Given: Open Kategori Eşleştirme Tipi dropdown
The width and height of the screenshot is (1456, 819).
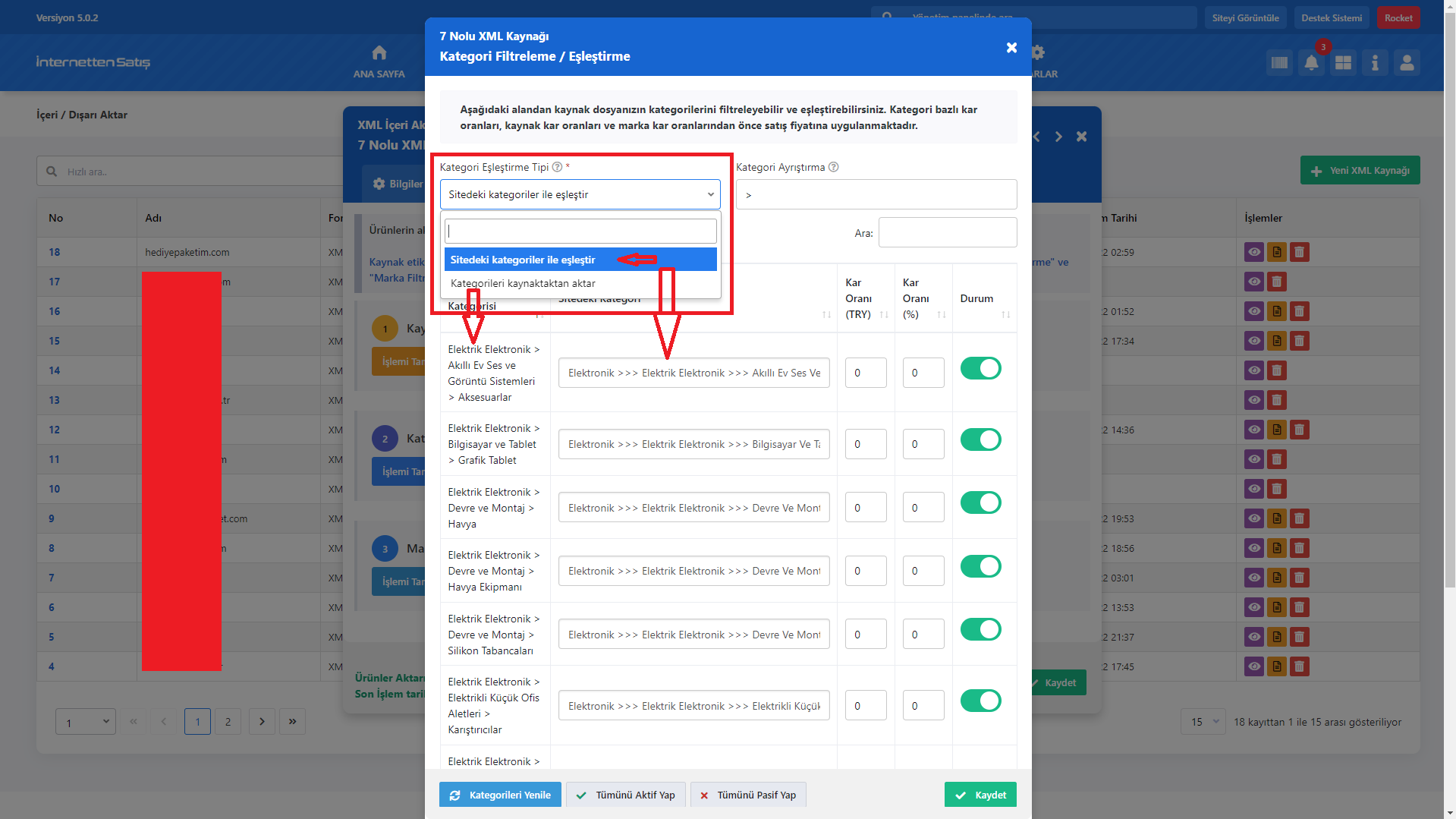Looking at the screenshot, I should point(580,194).
